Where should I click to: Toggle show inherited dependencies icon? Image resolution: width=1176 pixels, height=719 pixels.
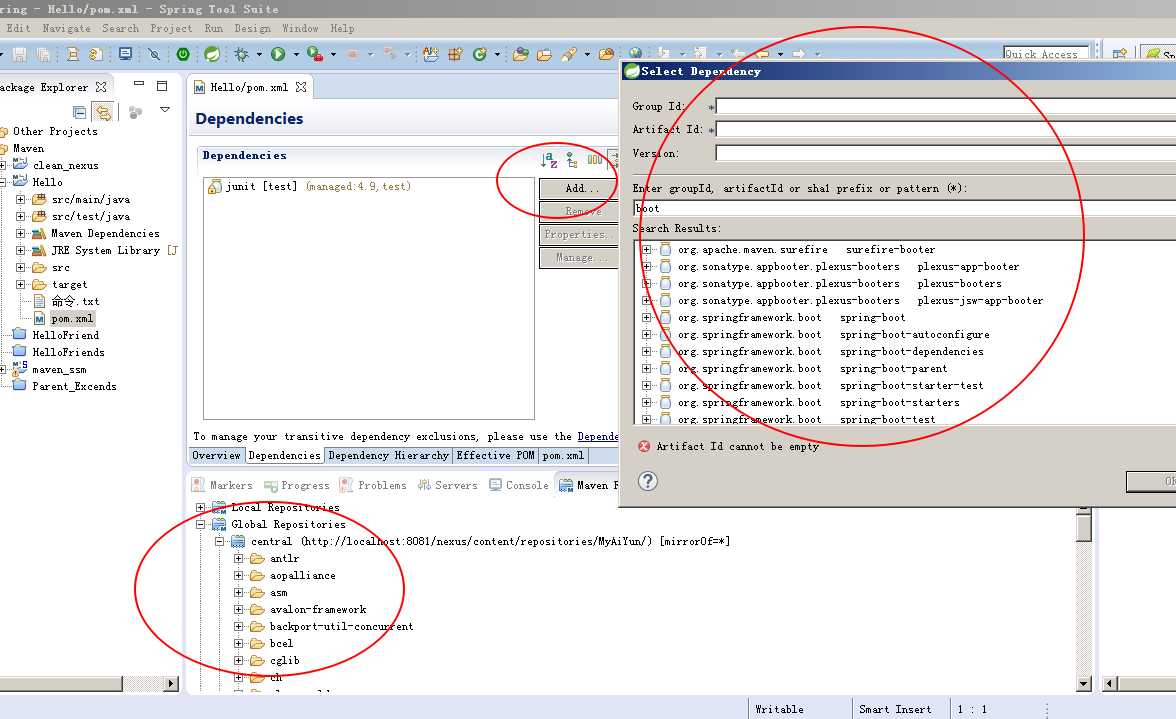pos(572,160)
